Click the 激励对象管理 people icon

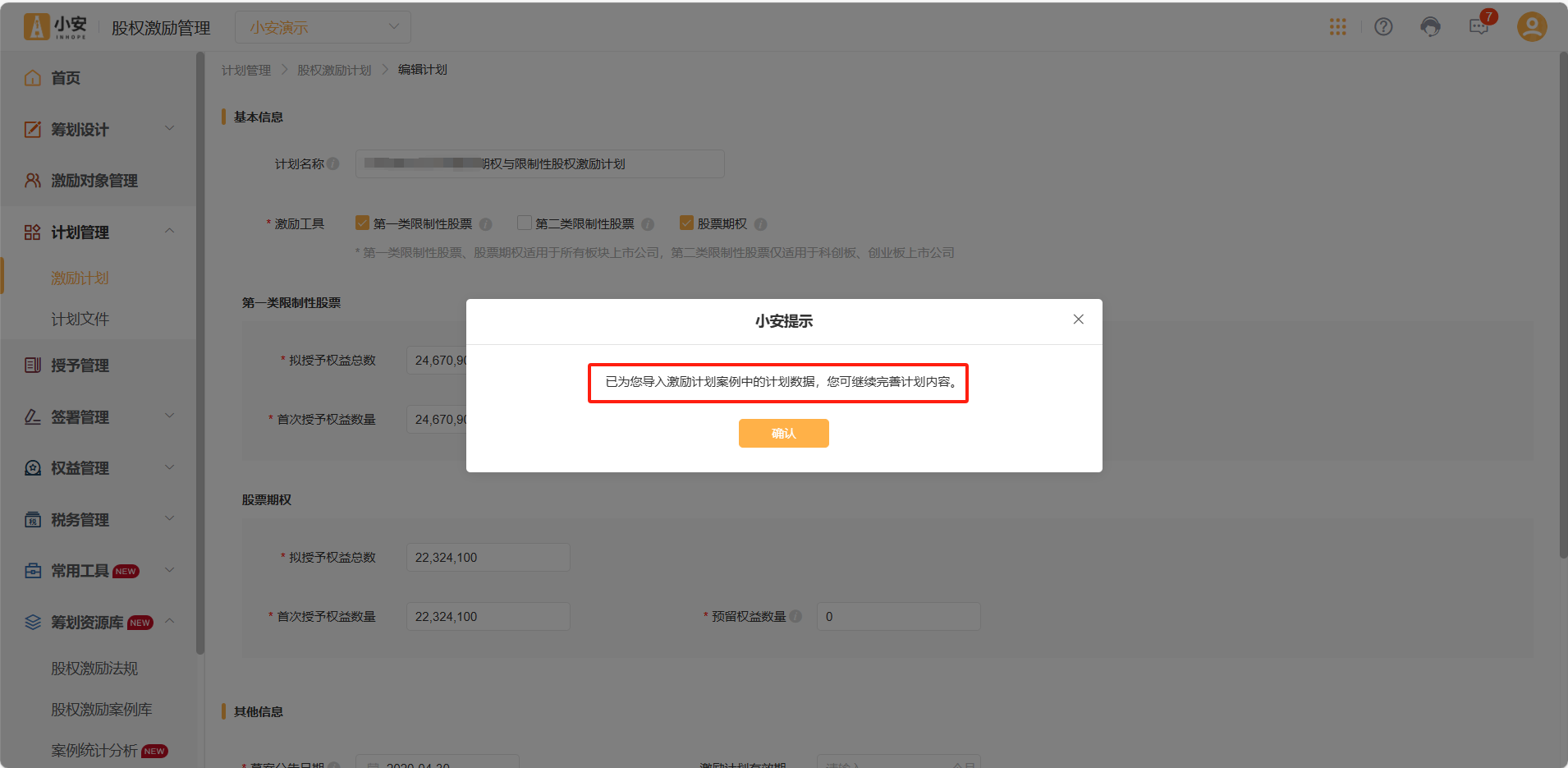(33, 181)
